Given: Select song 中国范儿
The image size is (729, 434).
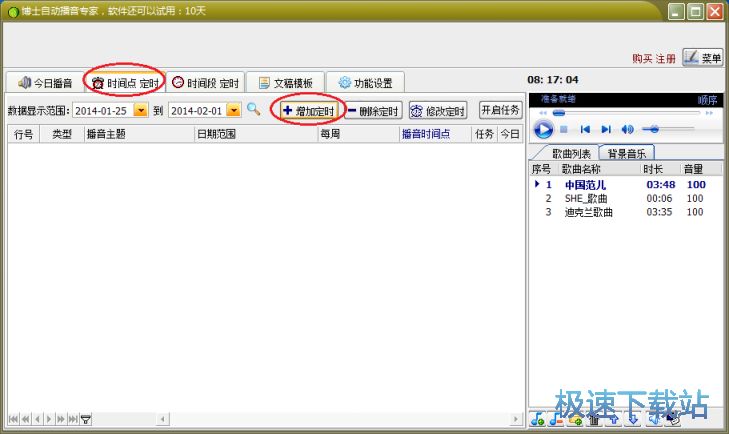Looking at the screenshot, I should (585, 185).
